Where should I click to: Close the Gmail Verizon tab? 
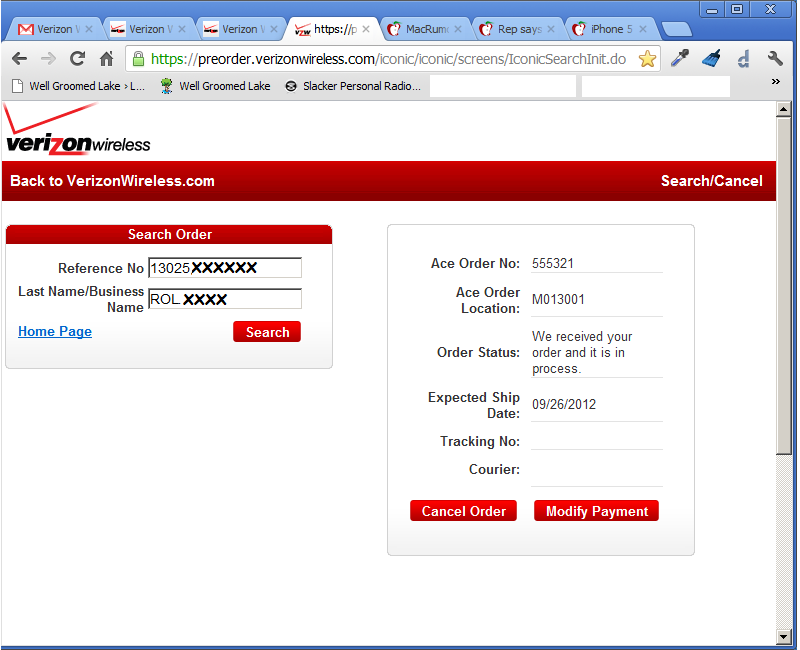pyautogui.click(x=89, y=29)
